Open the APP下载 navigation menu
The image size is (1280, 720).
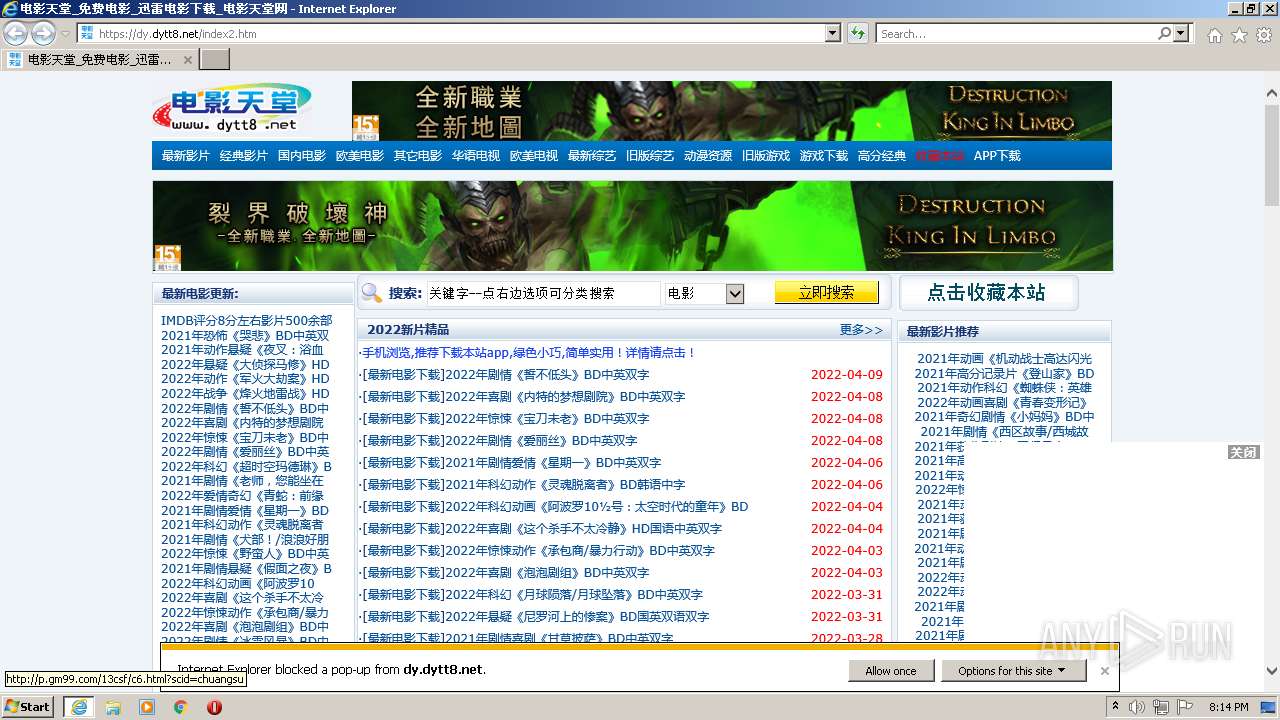[x=998, y=156]
